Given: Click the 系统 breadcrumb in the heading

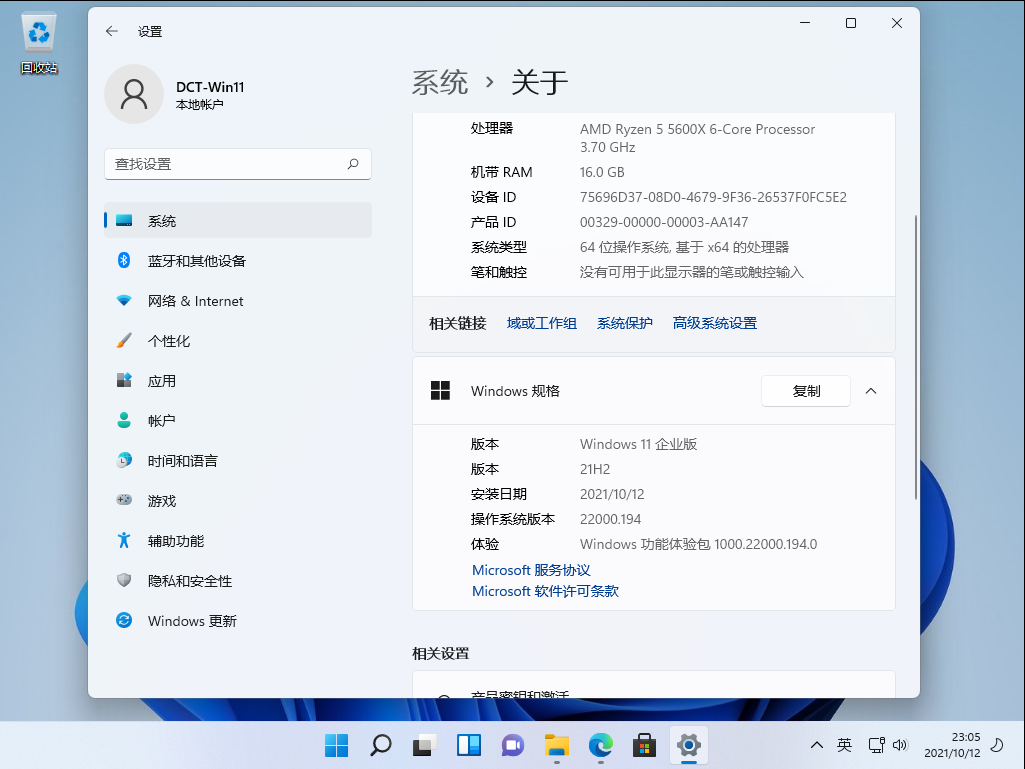Looking at the screenshot, I should click(x=440, y=82).
